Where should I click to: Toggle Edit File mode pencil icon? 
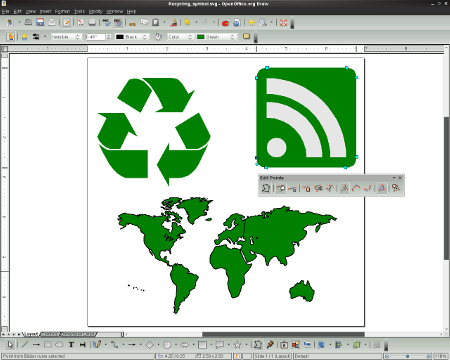[67, 22]
